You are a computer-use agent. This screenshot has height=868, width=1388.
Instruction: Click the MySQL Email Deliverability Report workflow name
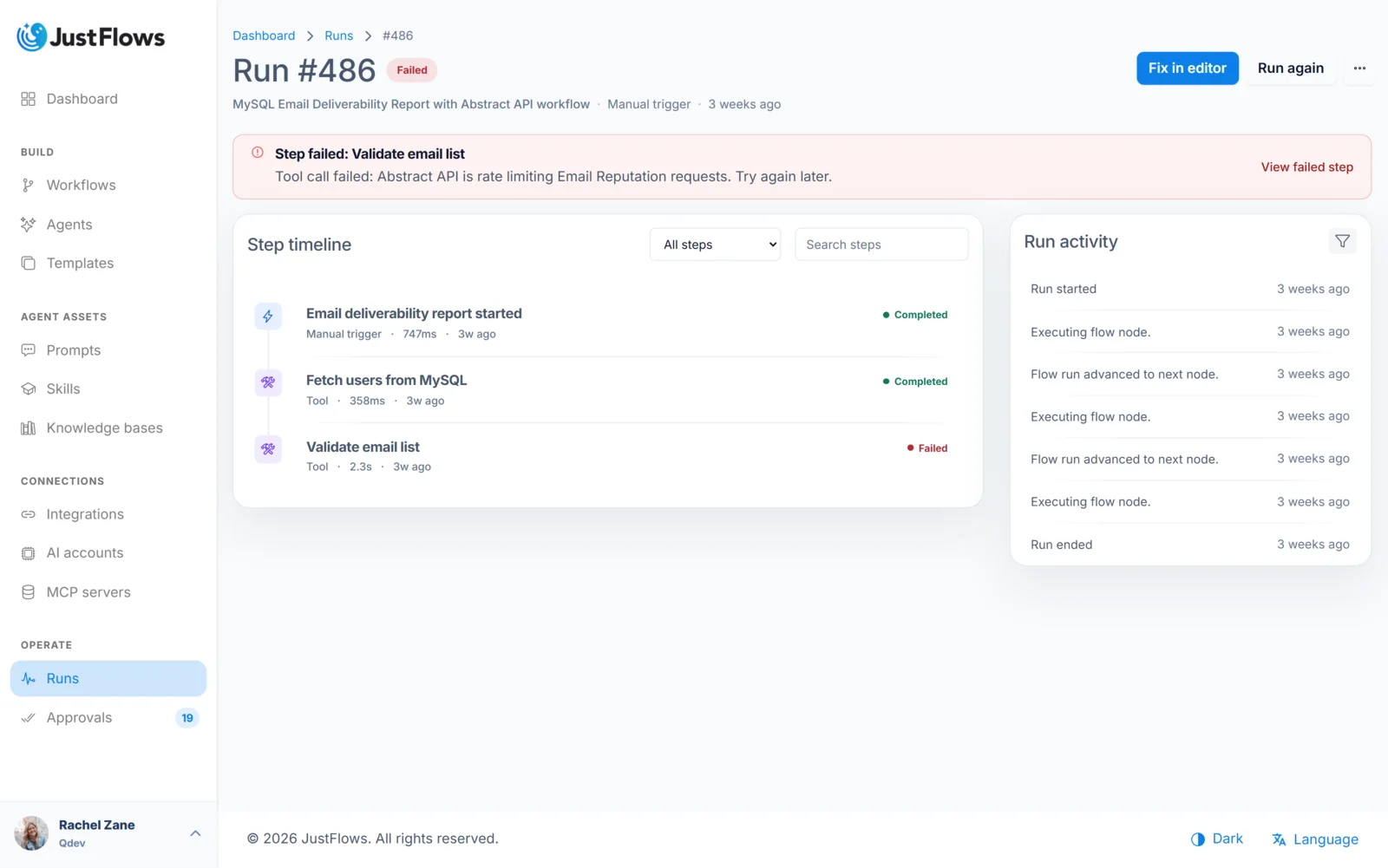pos(411,104)
